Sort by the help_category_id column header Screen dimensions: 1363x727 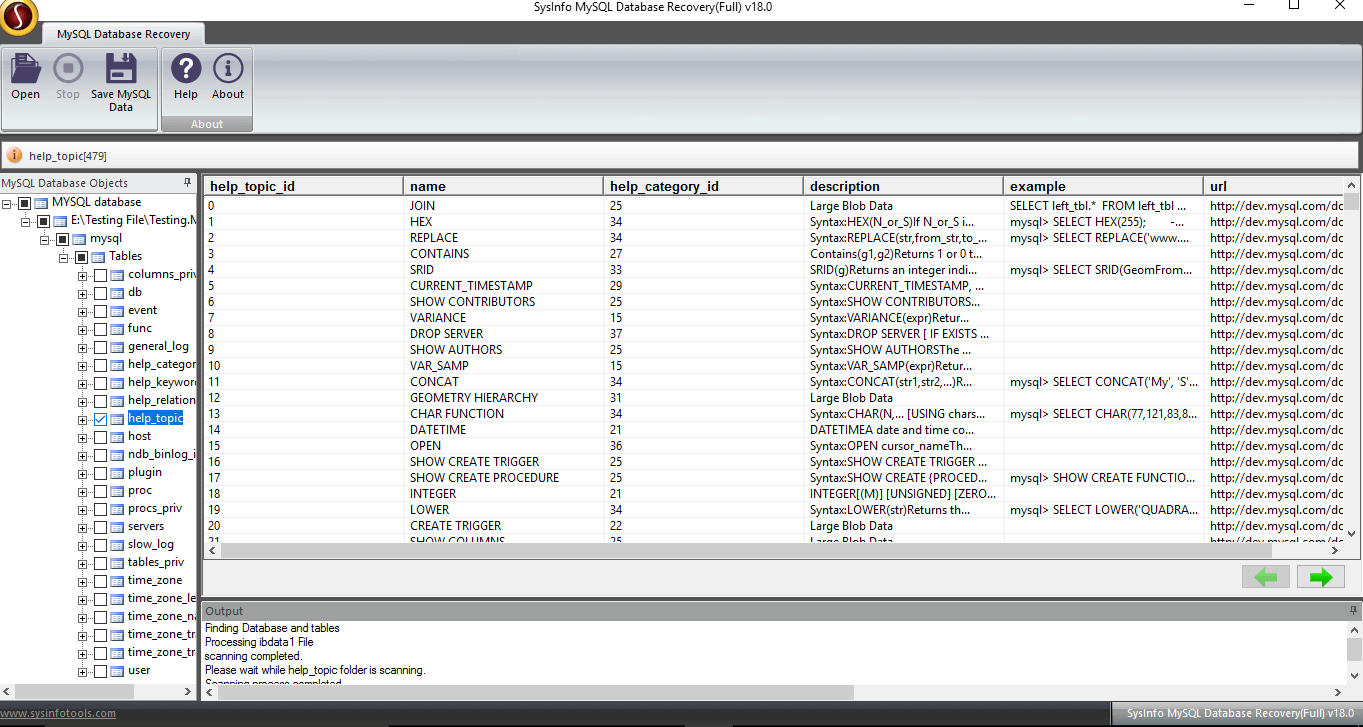pyautogui.click(x=664, y=186)
